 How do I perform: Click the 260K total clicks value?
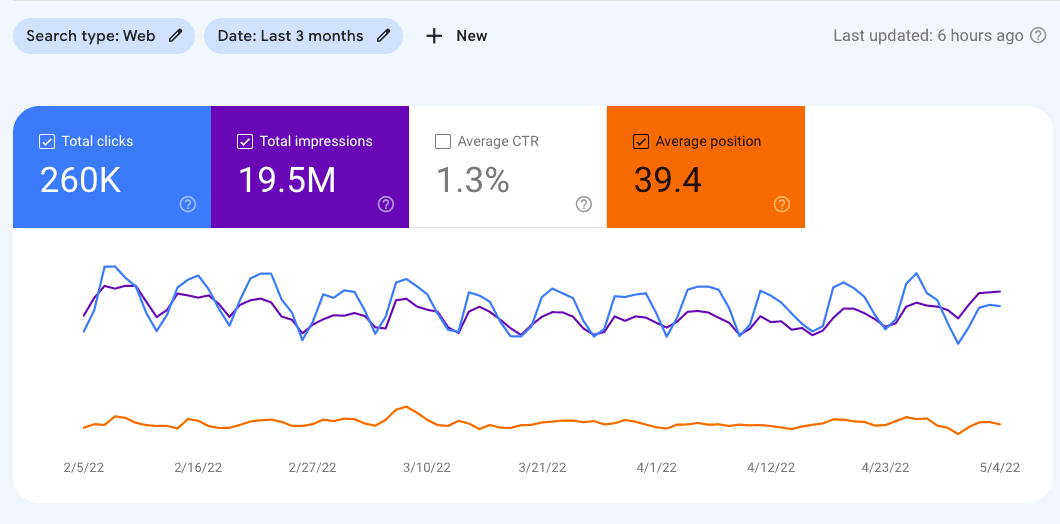[x=80, y=180]
